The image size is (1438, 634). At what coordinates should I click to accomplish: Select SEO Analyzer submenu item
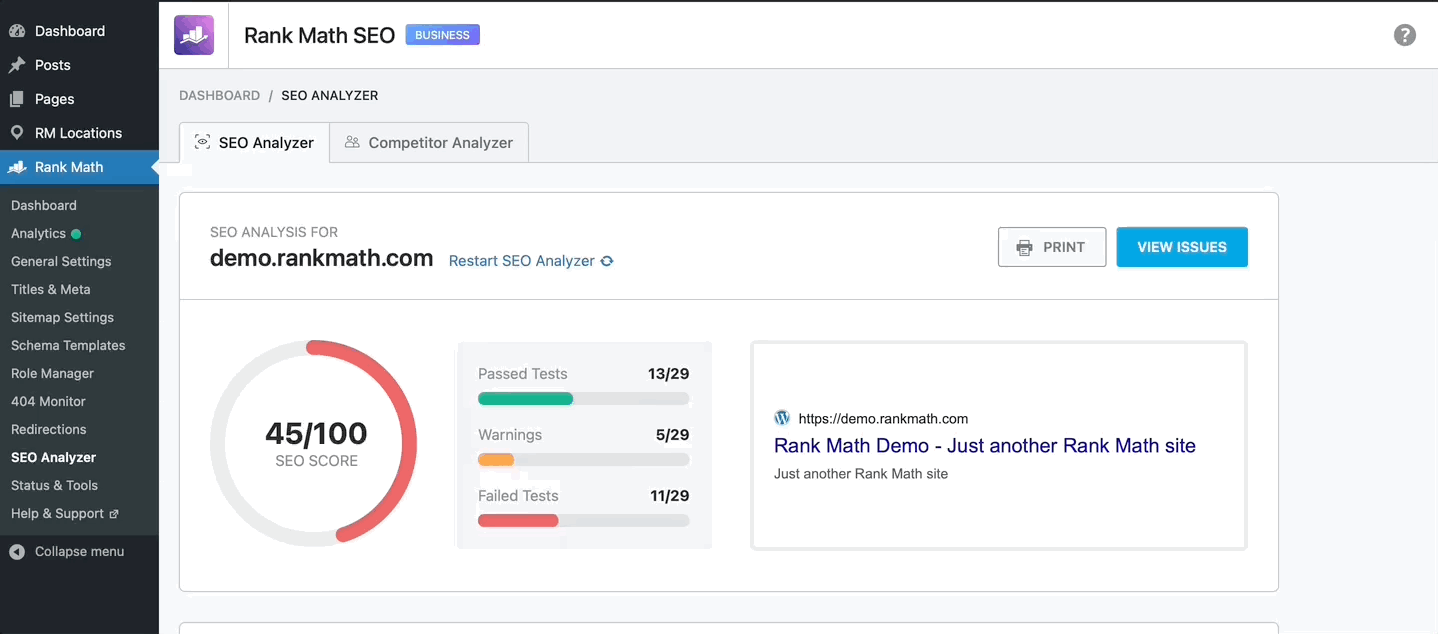tap(54, 457)
